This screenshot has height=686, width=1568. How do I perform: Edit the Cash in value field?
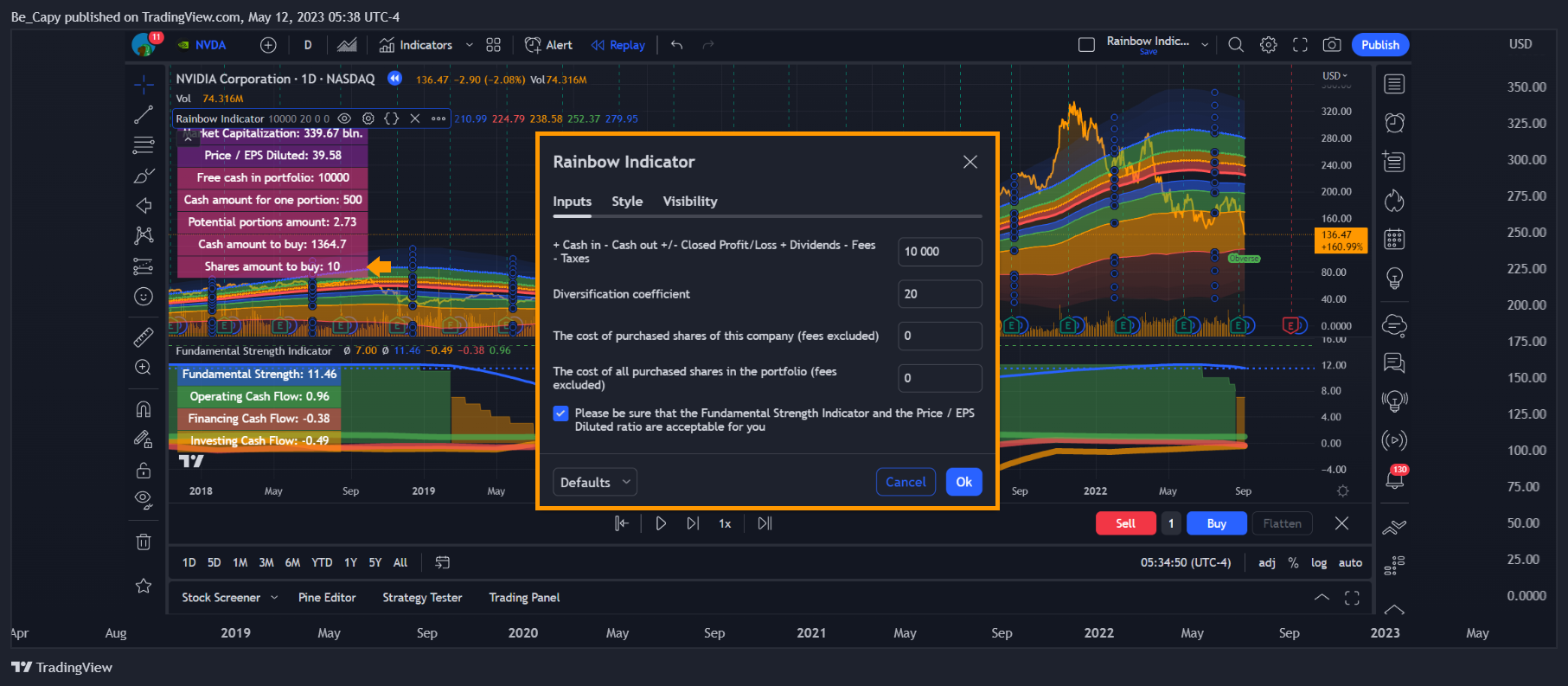[x=939, y=252]
